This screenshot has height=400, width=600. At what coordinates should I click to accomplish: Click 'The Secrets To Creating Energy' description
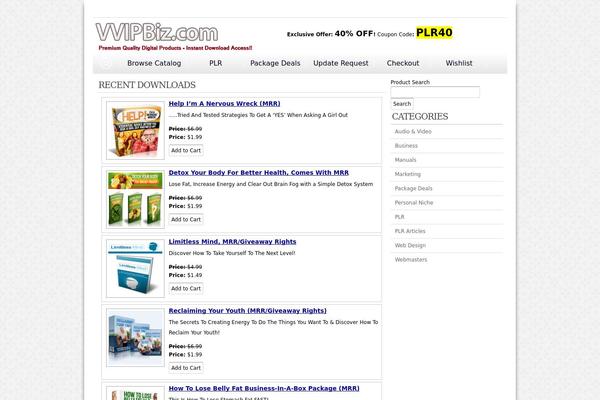(273, 327)
